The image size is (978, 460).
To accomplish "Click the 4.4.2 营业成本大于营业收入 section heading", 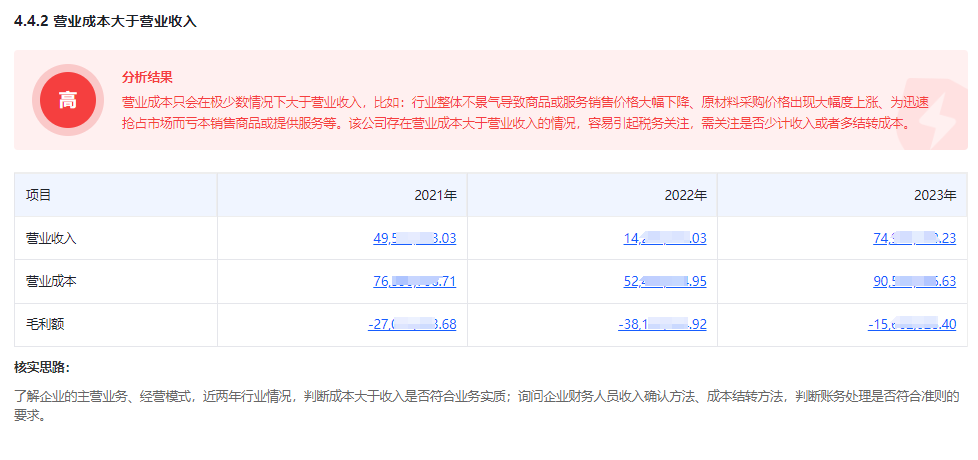I will pos(105,21).
